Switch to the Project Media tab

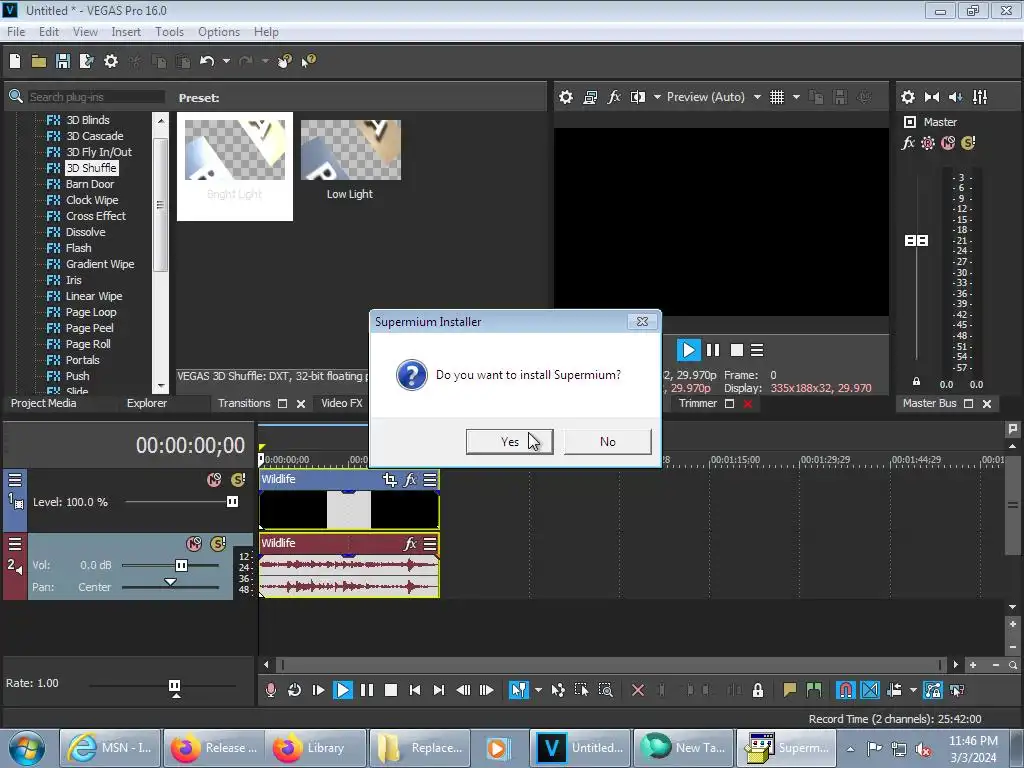pyautogui.click(x=44, y=404)
